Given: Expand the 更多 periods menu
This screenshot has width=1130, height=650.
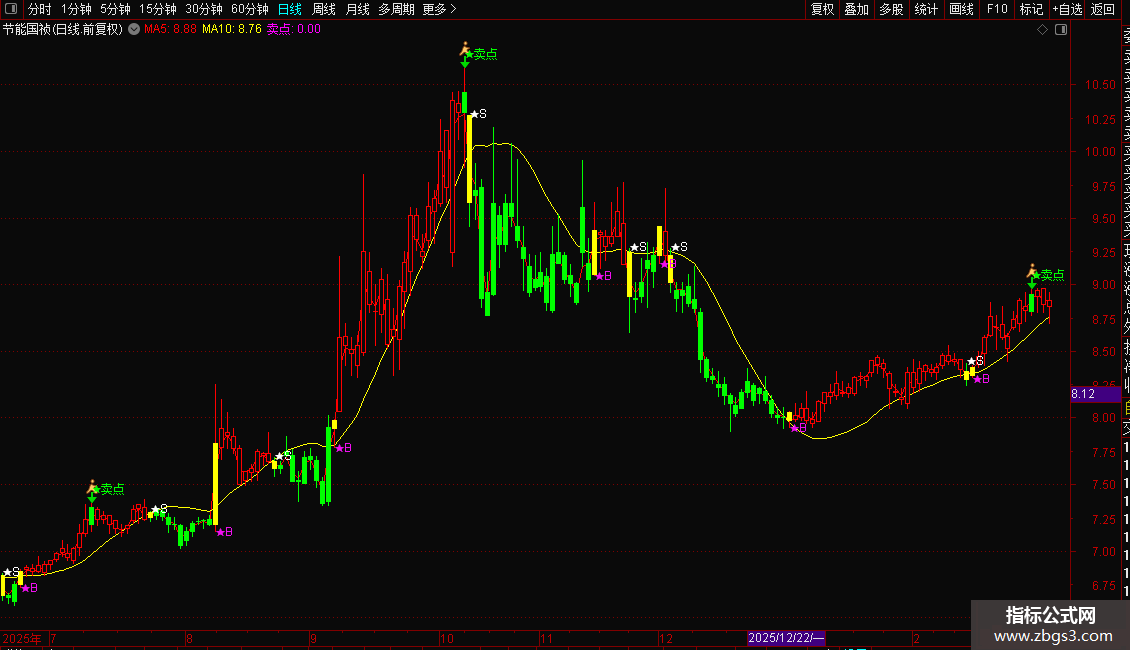Looking at the screenshot, I should [439, 9].
